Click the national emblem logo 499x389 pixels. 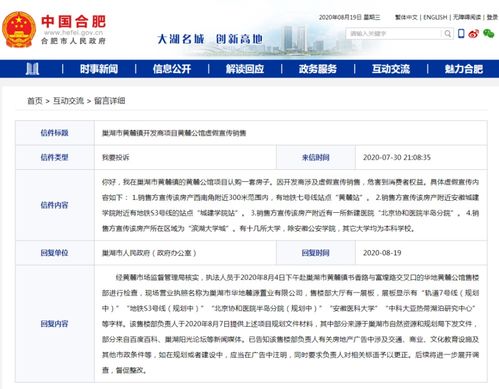tap(19, 30)
